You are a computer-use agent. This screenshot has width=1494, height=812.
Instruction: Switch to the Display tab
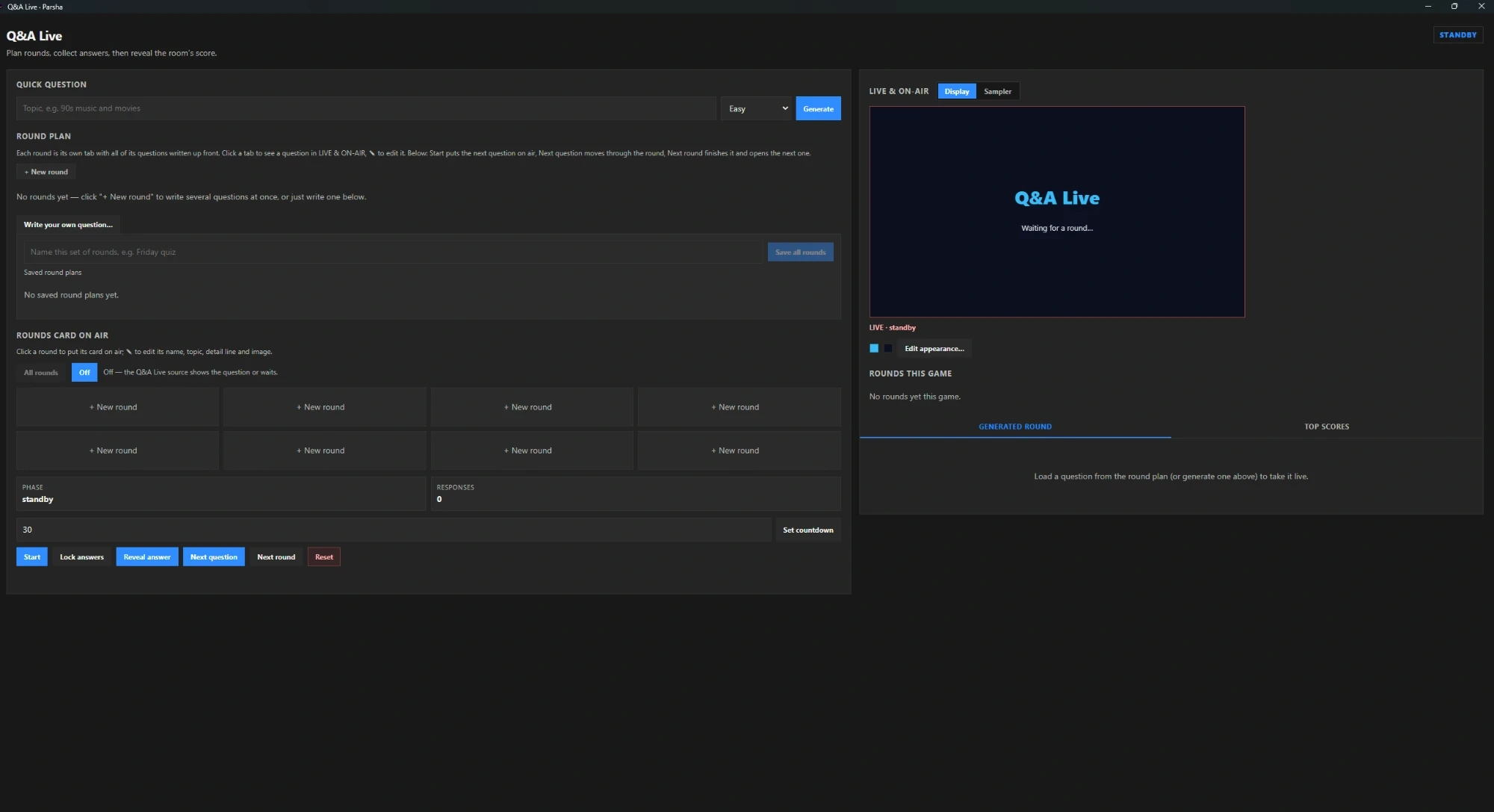957,91
